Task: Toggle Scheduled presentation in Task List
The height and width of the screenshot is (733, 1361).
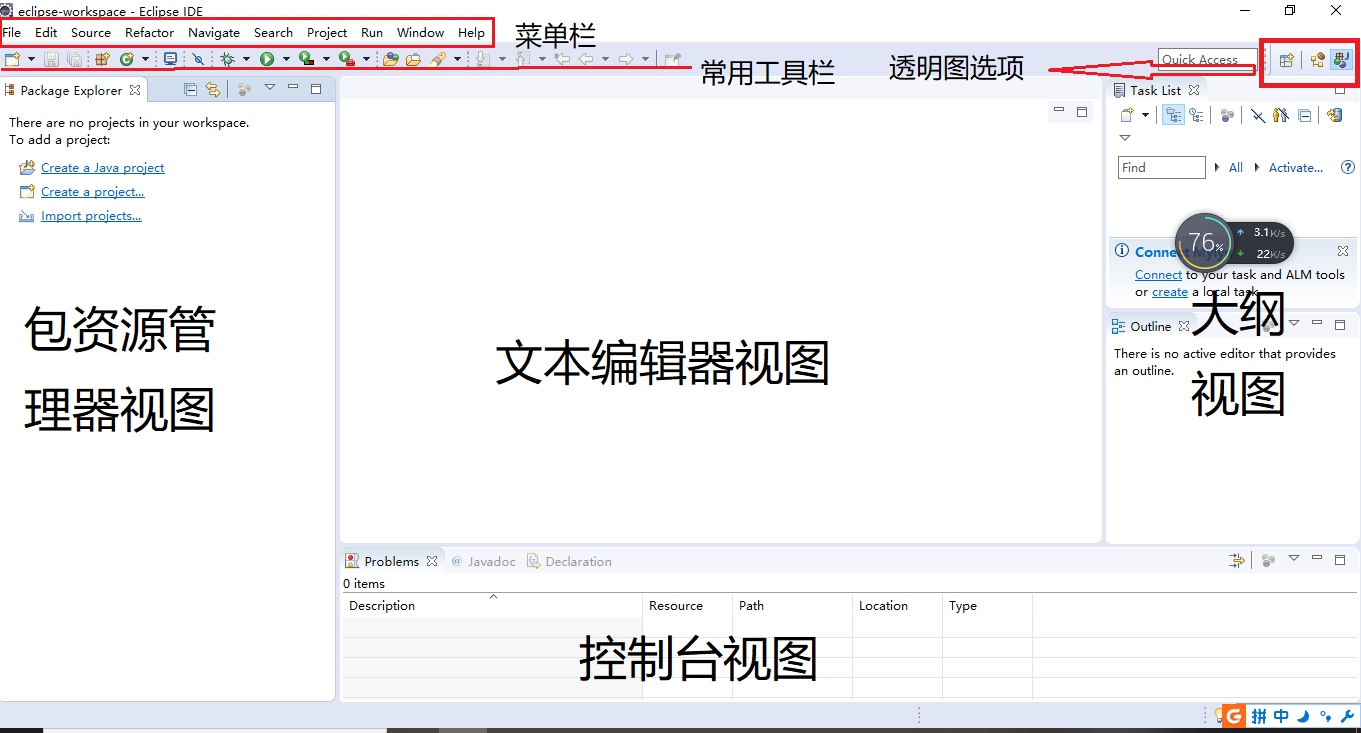Action: coord(1196,115)
